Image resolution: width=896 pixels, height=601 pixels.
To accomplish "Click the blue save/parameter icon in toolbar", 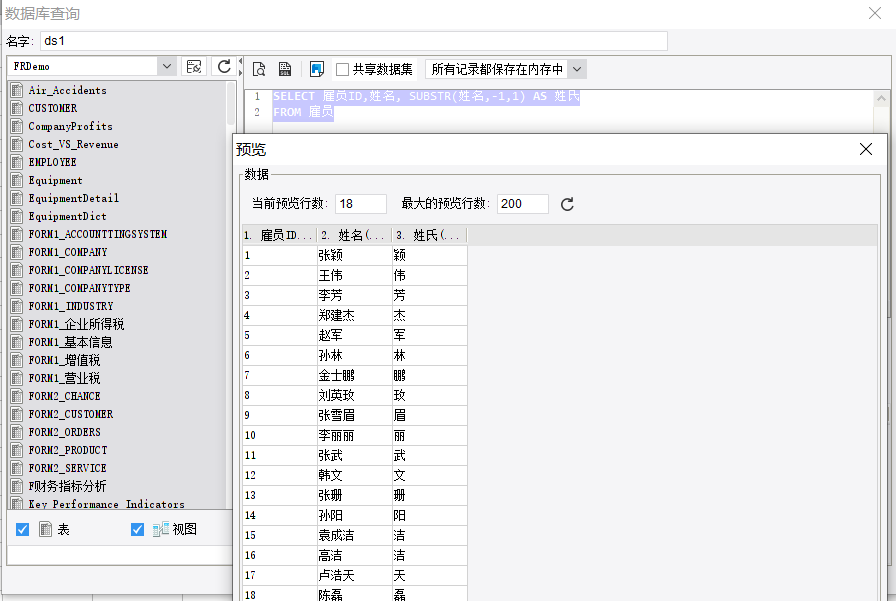I will pos(316,69).
